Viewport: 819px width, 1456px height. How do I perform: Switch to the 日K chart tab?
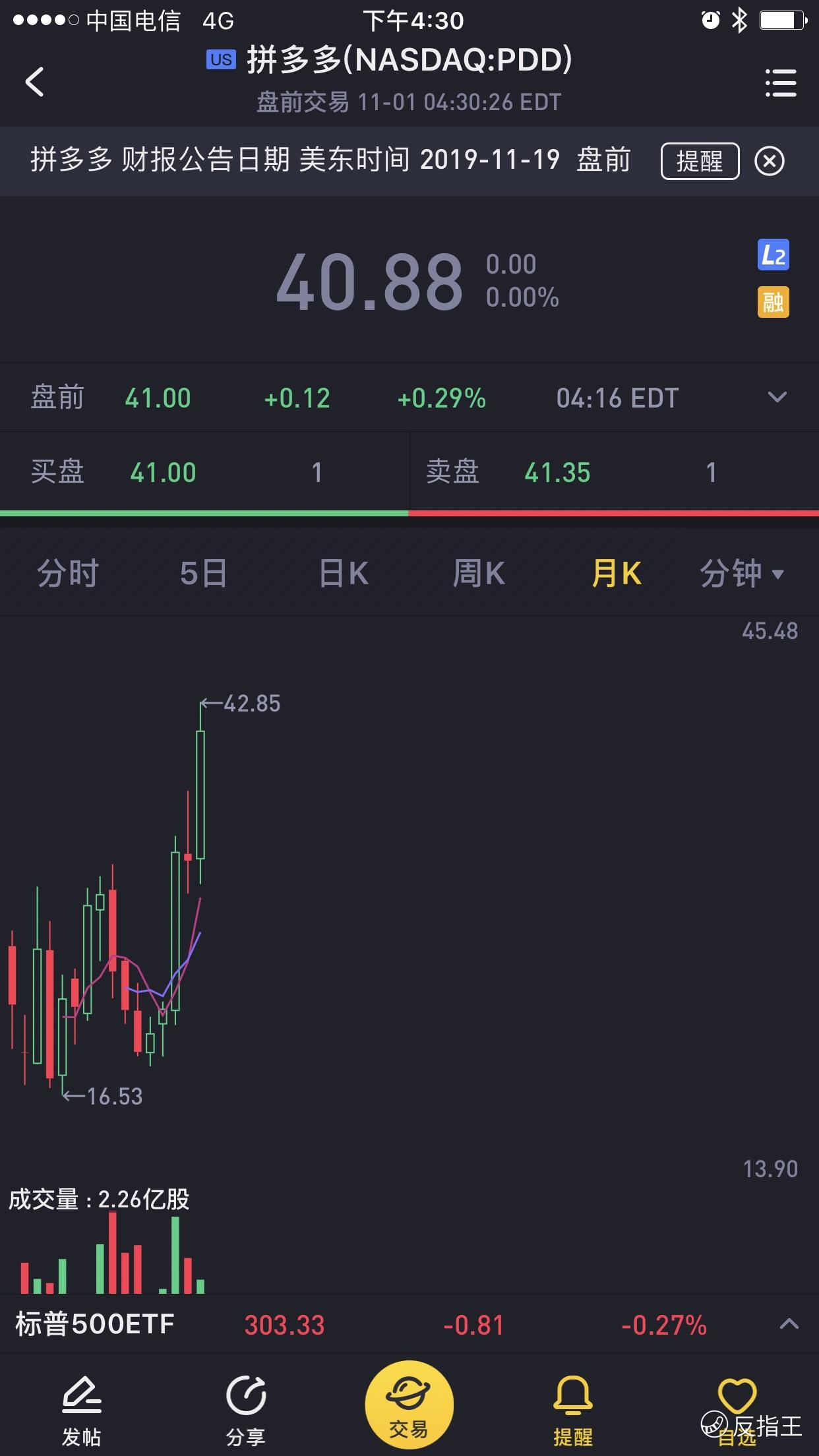coord(344,573)
